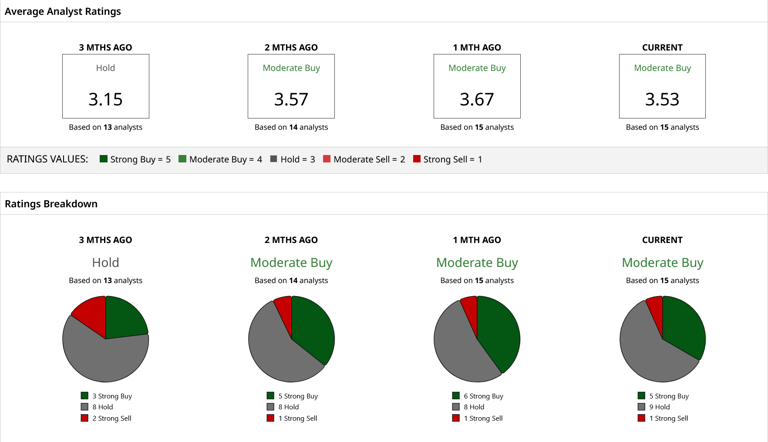Click the '1 MTH AGO' header in Ratings Breakdown
768x442 pixels.
[477, 240]
